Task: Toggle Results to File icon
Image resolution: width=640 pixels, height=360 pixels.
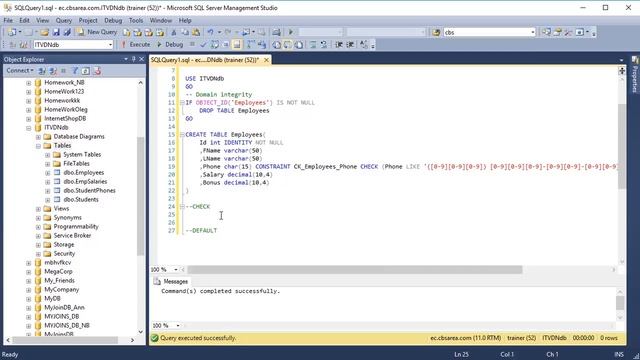Action: [x=298, y=44]
